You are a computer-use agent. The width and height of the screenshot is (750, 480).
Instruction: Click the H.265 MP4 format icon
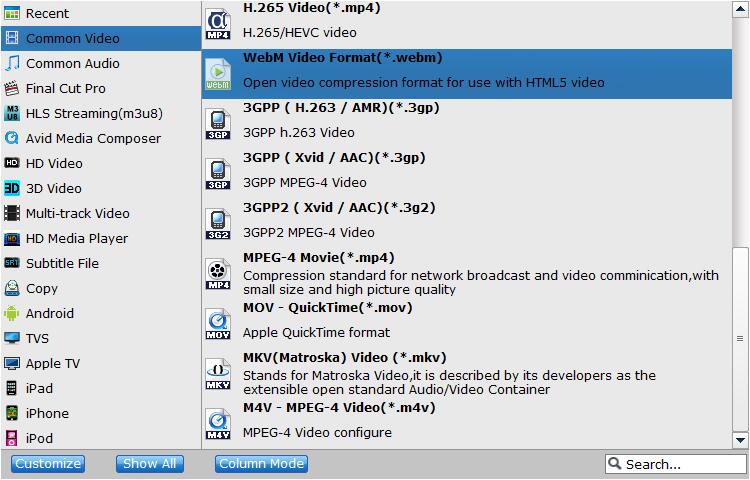coord(218,25)
